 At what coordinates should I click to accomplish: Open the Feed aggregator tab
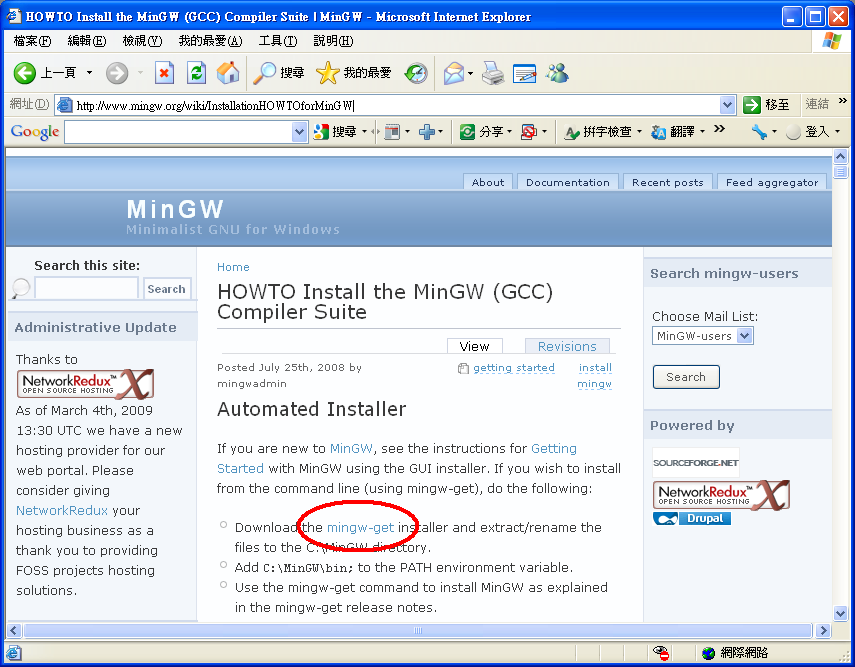point(772,182)
